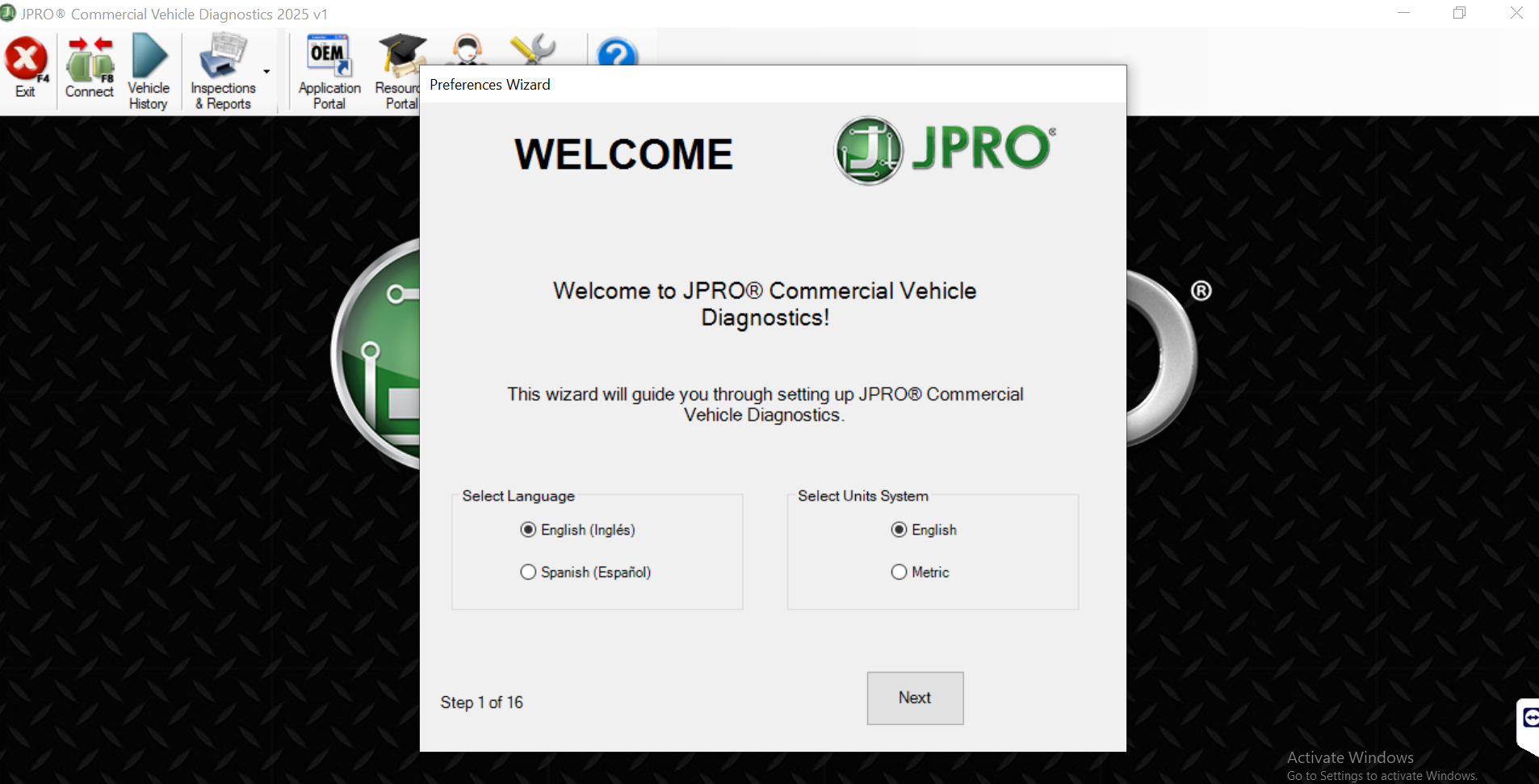Screen dimensions: 1539x784
Task: Click the TeamViewer side panel tab icon
Action: [1529, 718]
